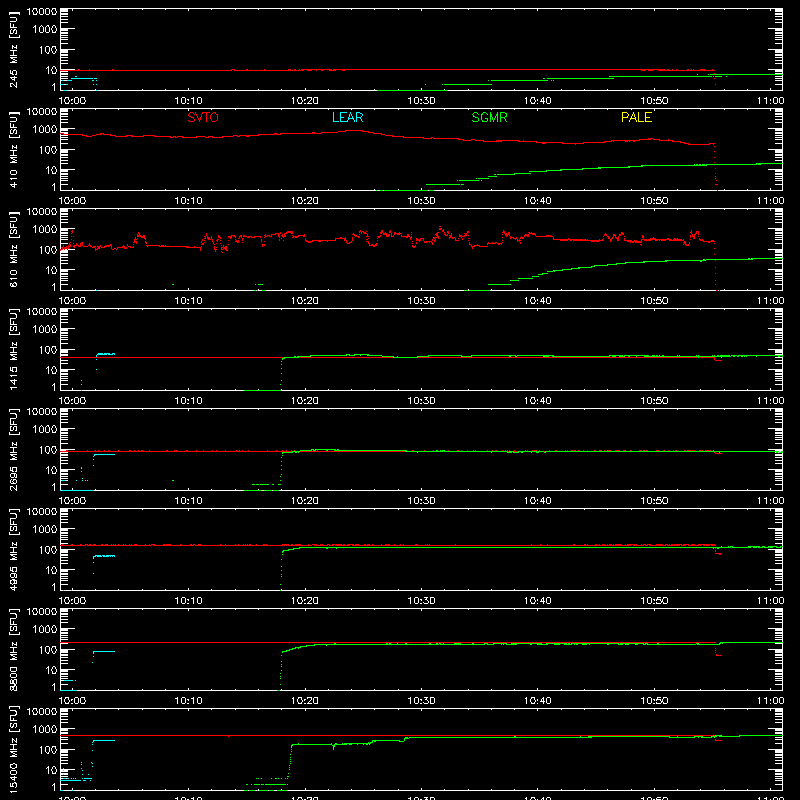The width and height of the screenshot is (800, 800).
Task: Click the 10:10 time label below 410 MHz plot
Action: (189, 201)
